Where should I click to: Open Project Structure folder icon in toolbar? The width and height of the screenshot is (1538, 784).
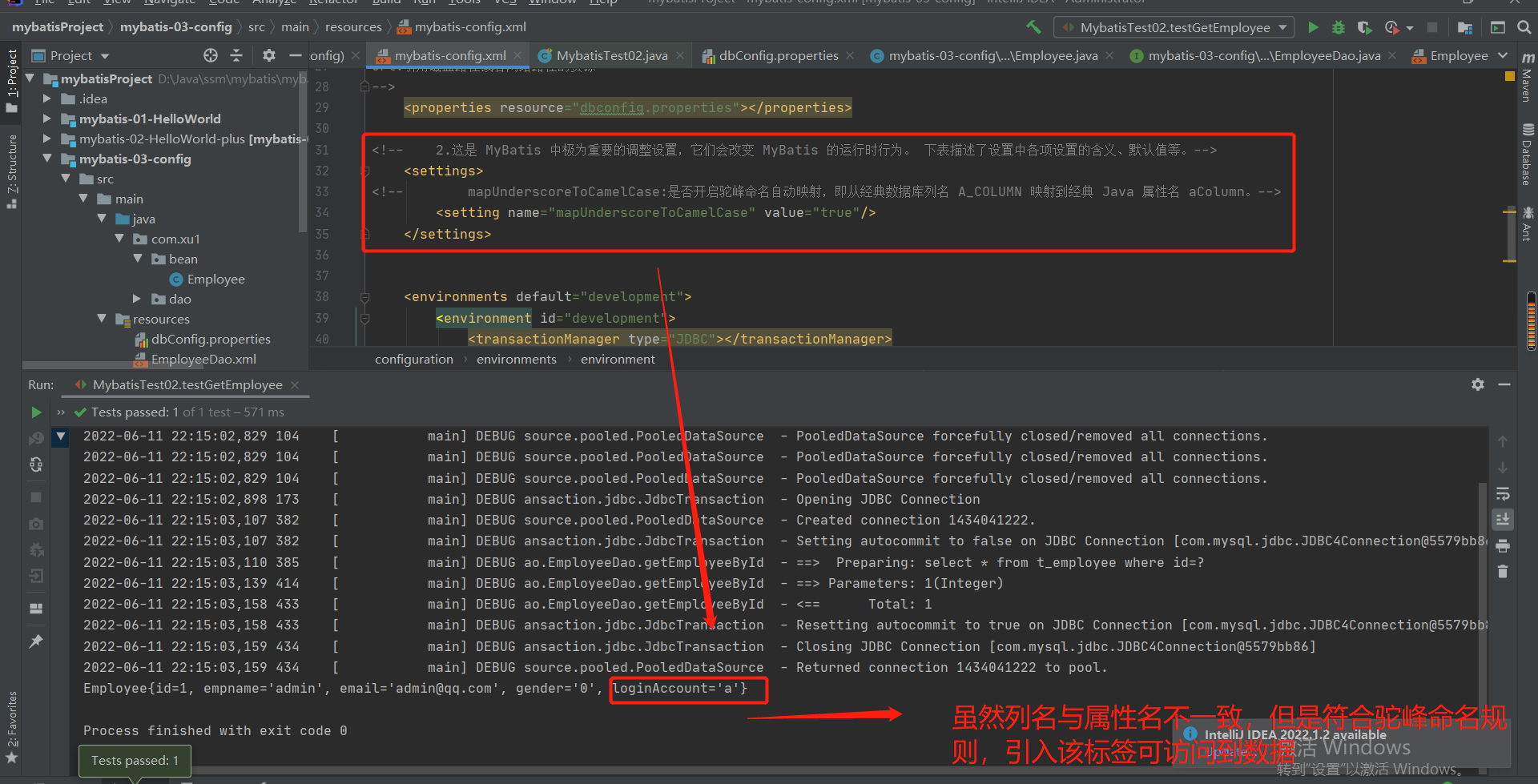click(x=1465, y=27)
